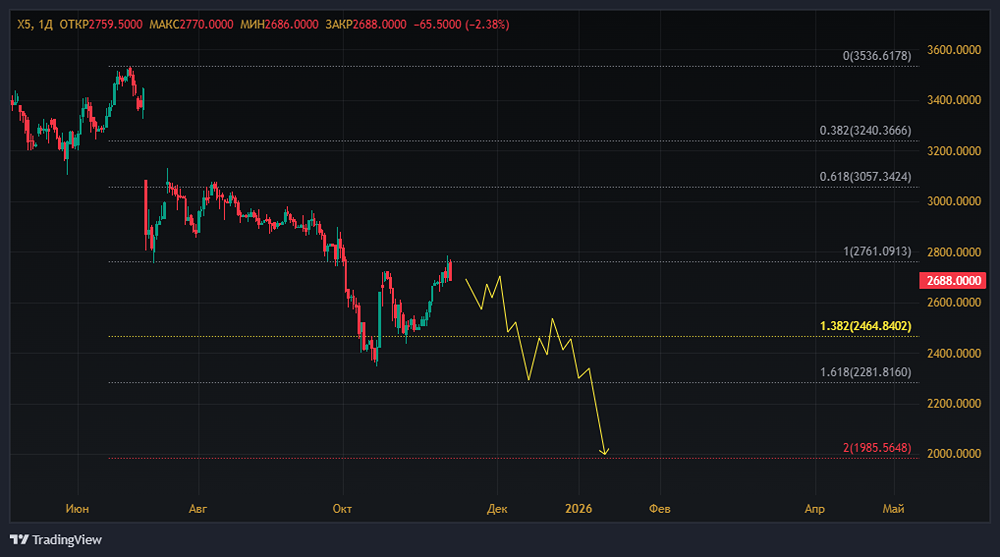Select the МАКС 2770.0000 high value

(191, 24)
